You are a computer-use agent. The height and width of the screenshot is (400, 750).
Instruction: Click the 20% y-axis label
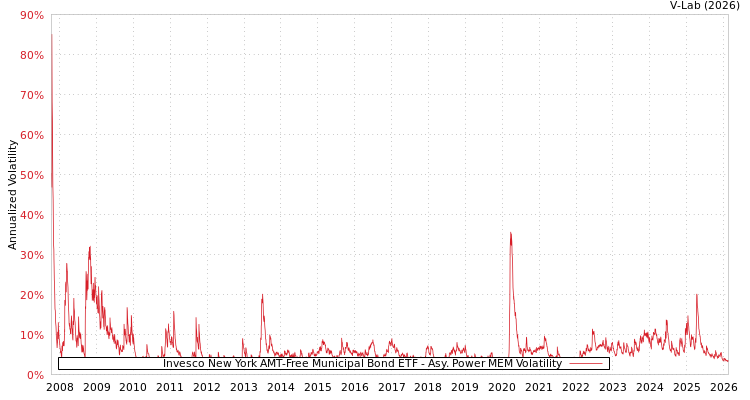coord(32,295)
